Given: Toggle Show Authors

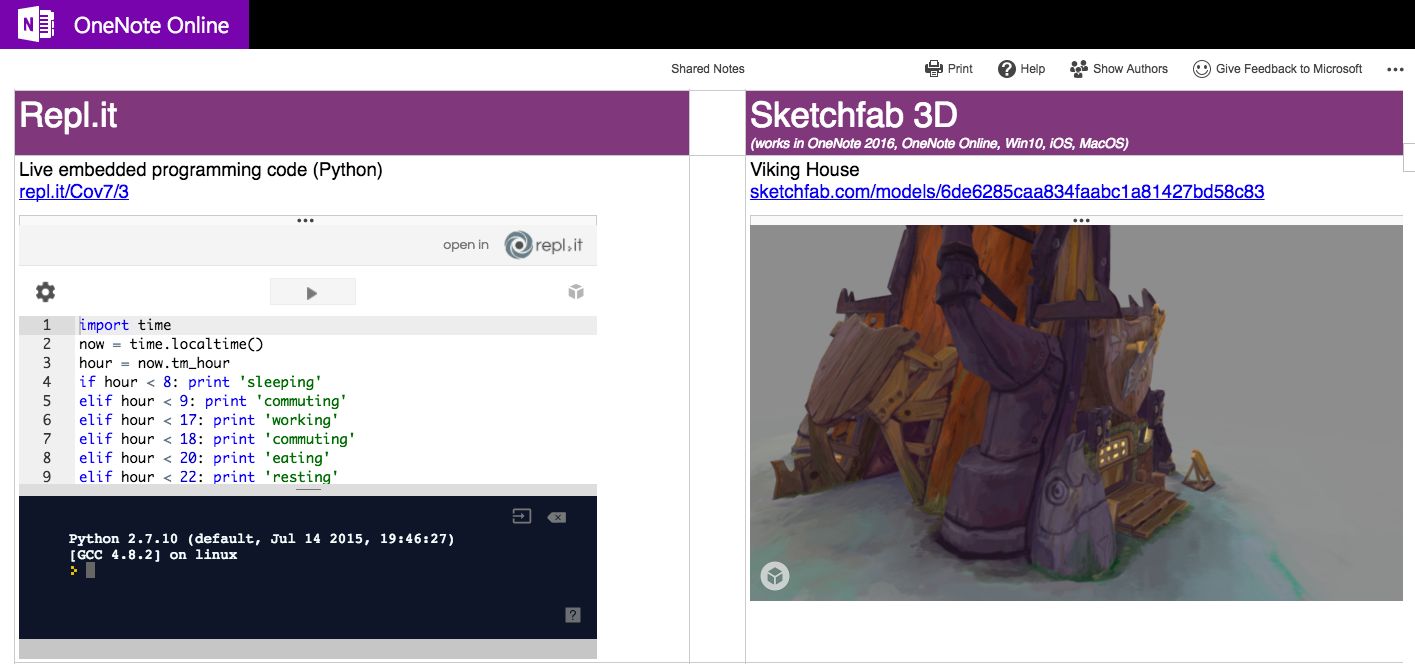Looking at the screenshot, I should pos(1118,69).
